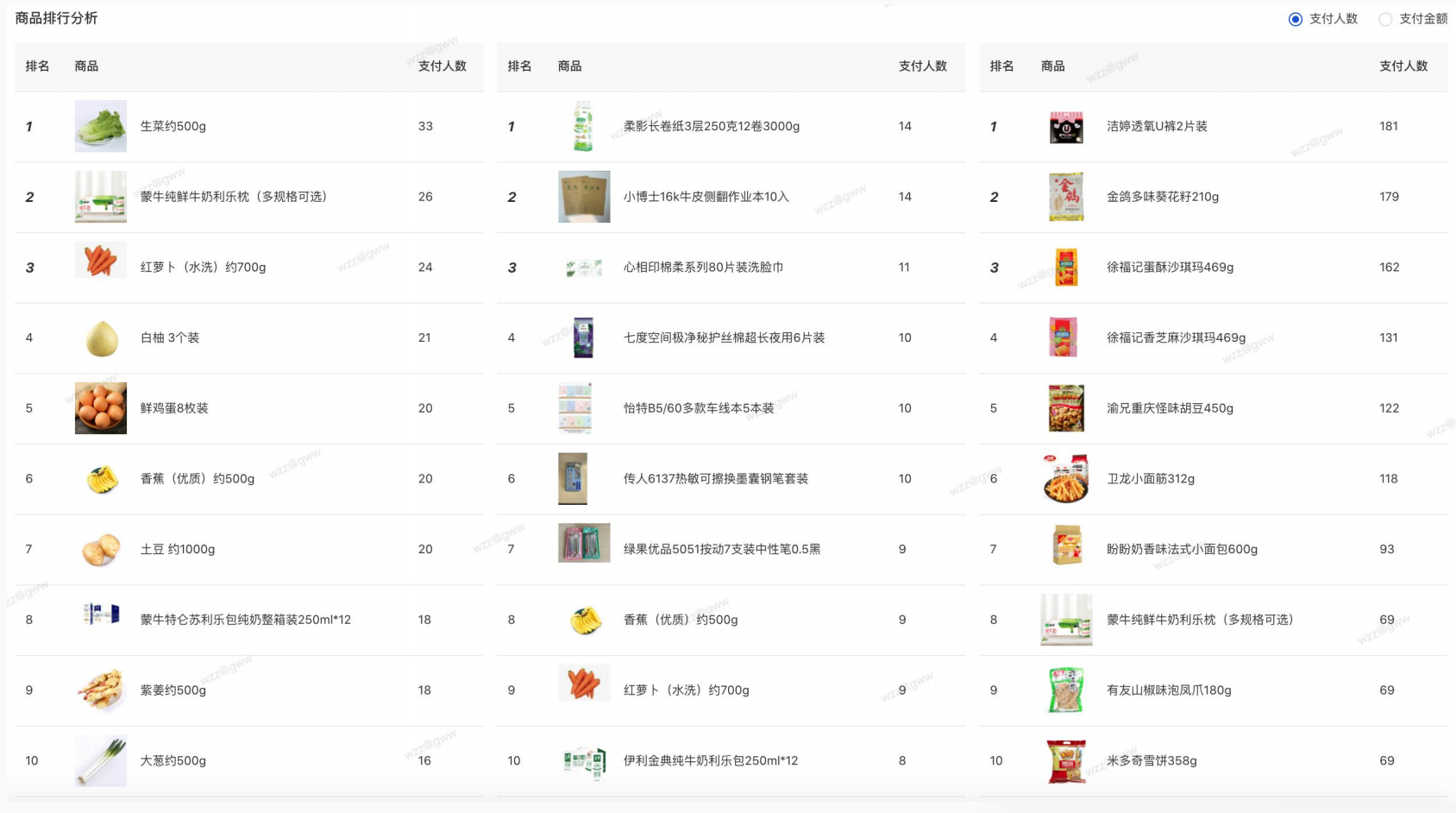Click 米多奇雪饼358g product name
This screenshot has height=813, width=1456.
(x=1152, y=760)
